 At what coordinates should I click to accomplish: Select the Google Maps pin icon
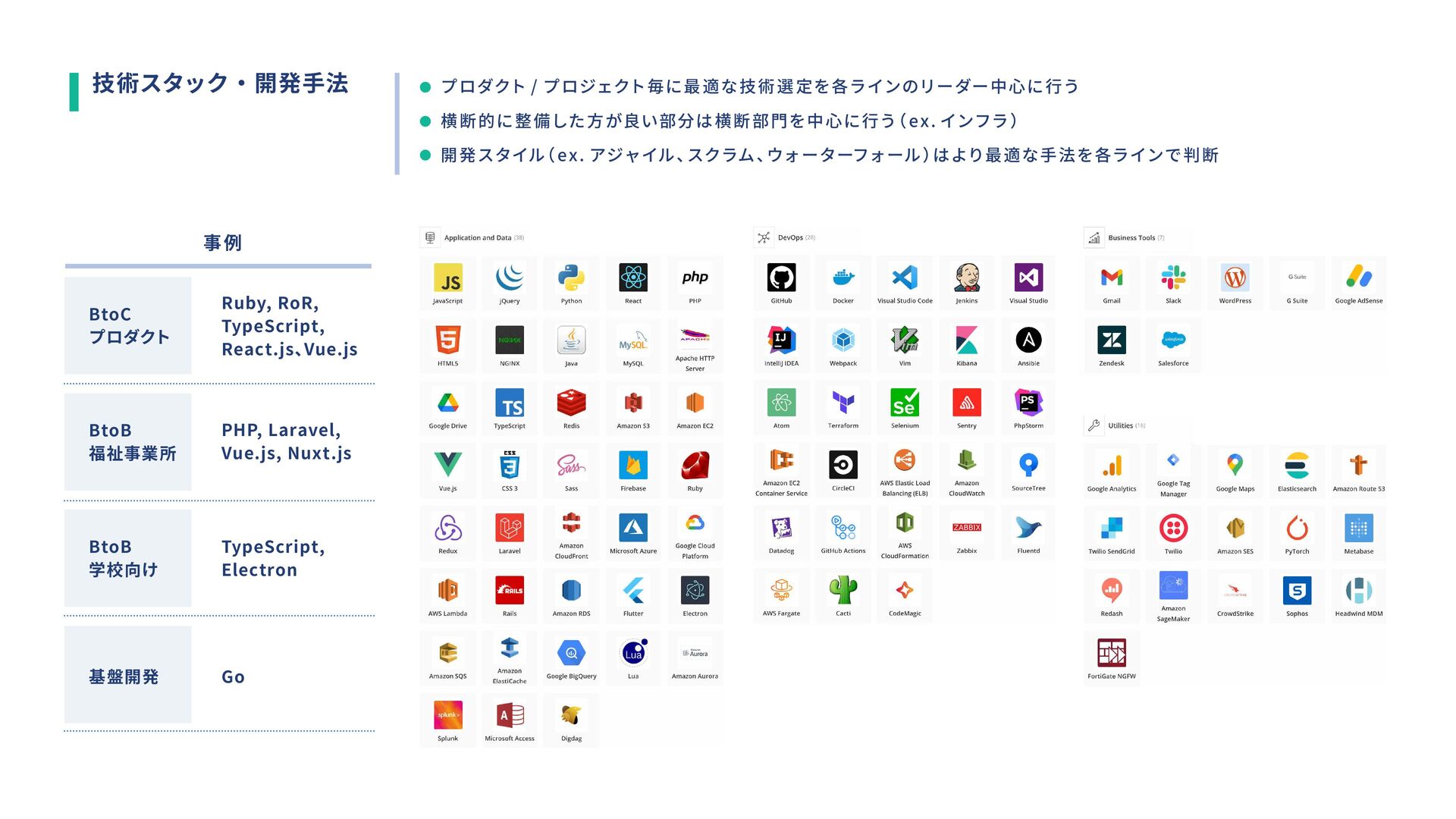click(1235, 466)
